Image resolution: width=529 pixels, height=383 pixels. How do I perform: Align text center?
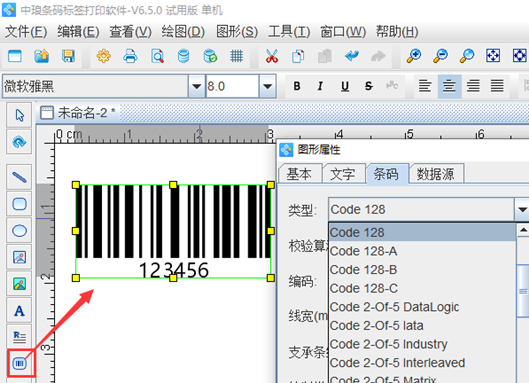pos(449,86)
